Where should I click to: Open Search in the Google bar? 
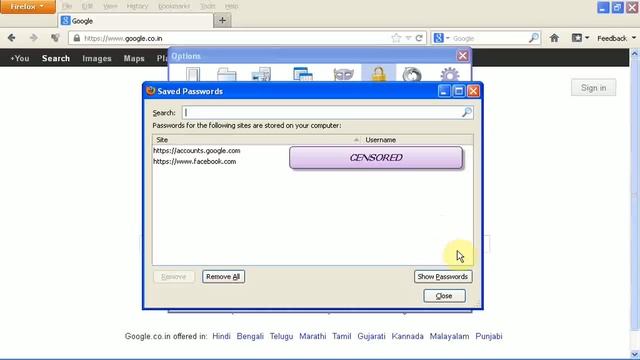56,58
